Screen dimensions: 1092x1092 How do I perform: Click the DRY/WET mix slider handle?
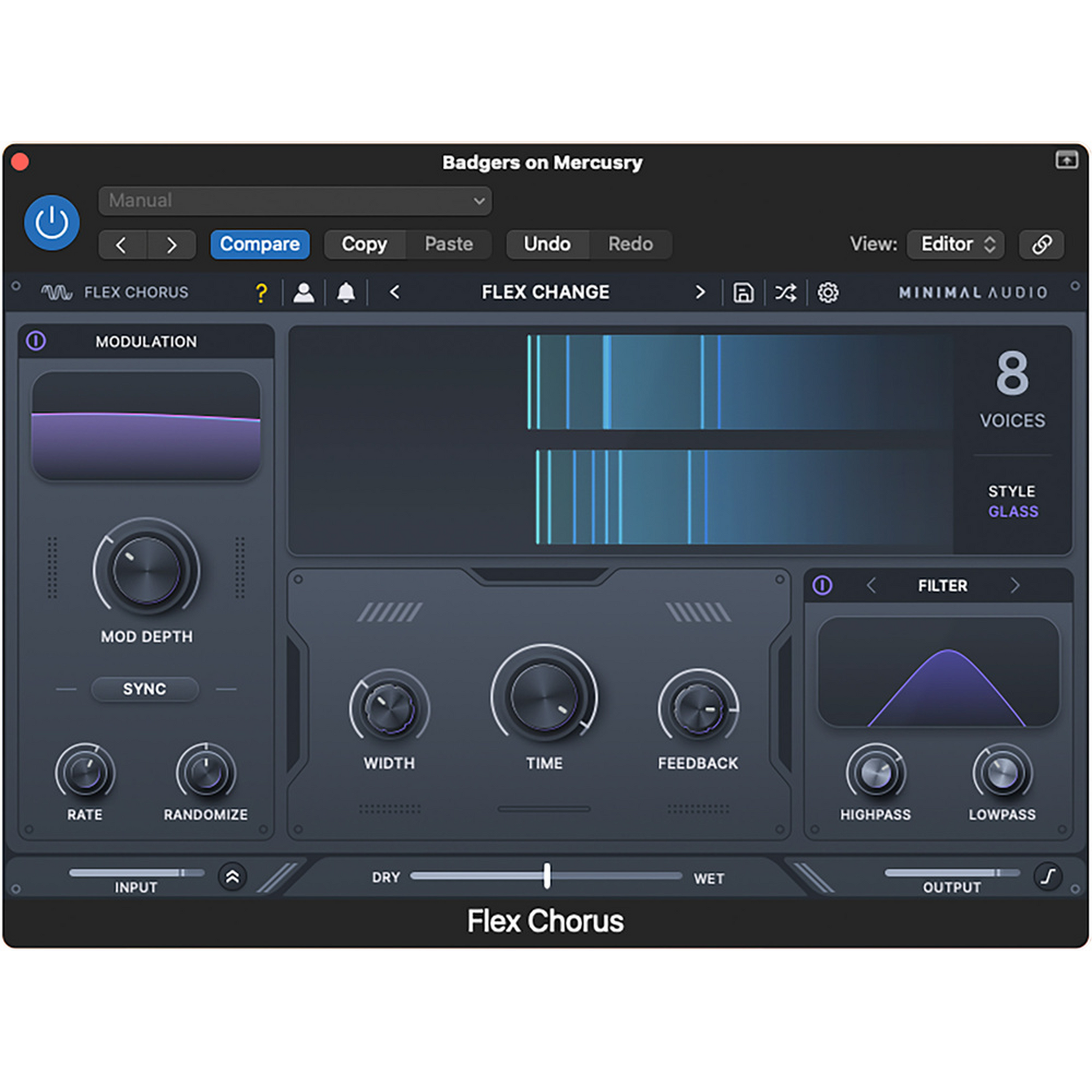coord(547,875)
